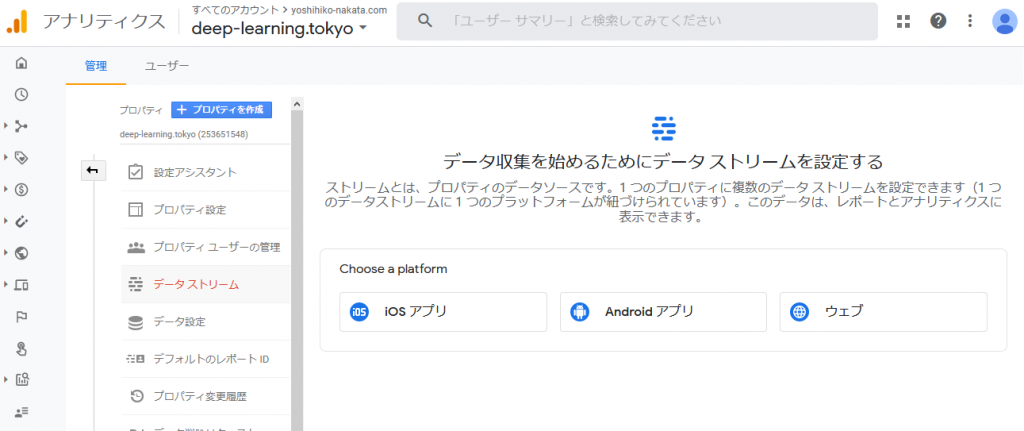Expand the globe icon's sidebar arrow

(x=5, y=253)
